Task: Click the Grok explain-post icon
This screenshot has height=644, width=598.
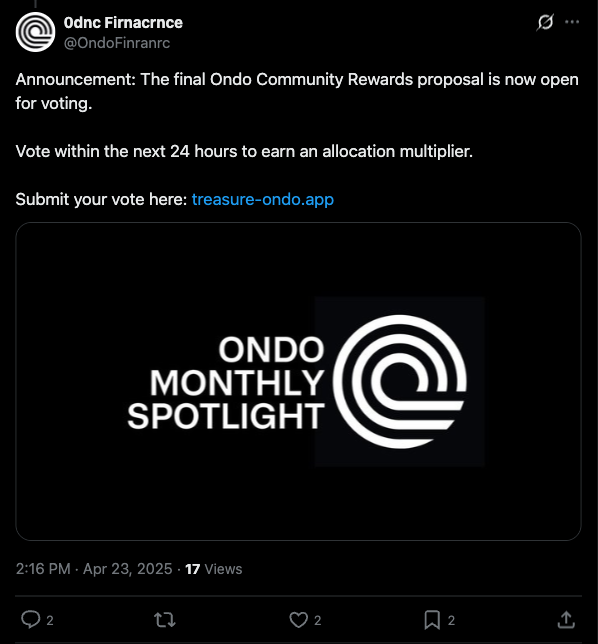Action: 545,22
